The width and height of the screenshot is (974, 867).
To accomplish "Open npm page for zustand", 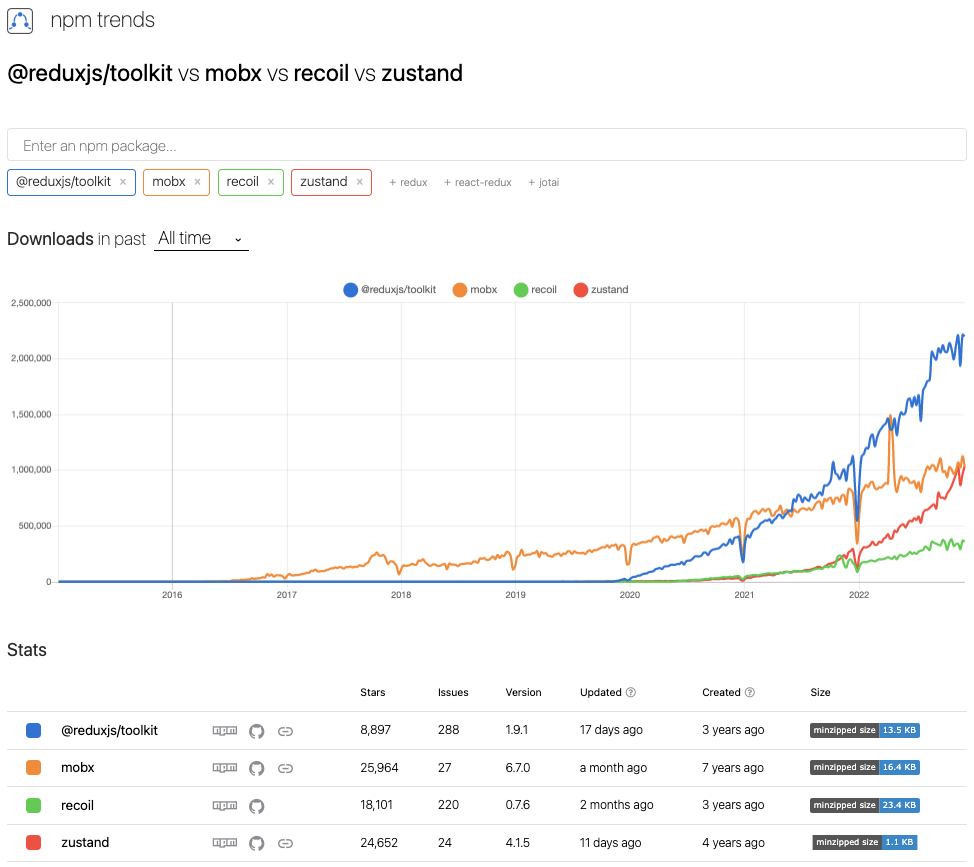I will [x=225, y=842].
